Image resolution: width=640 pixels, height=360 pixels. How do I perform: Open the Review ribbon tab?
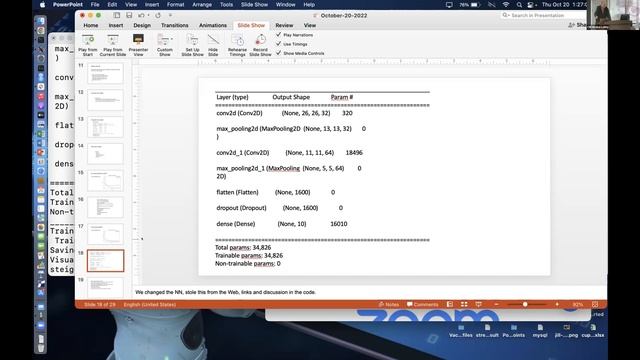(x=284, y=25)
